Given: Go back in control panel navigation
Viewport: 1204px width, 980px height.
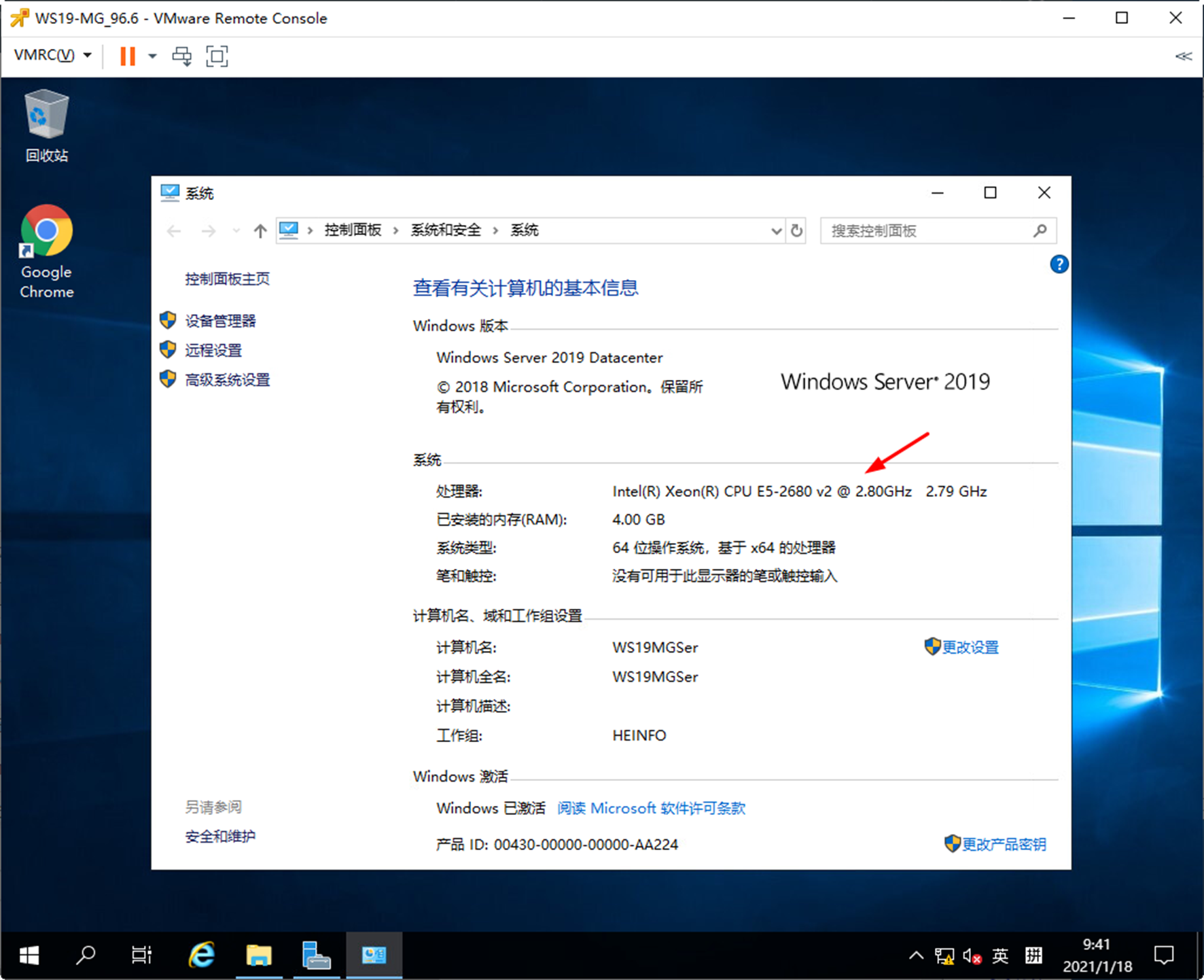Looking at the screenshot, I should [x=174, y=231].
